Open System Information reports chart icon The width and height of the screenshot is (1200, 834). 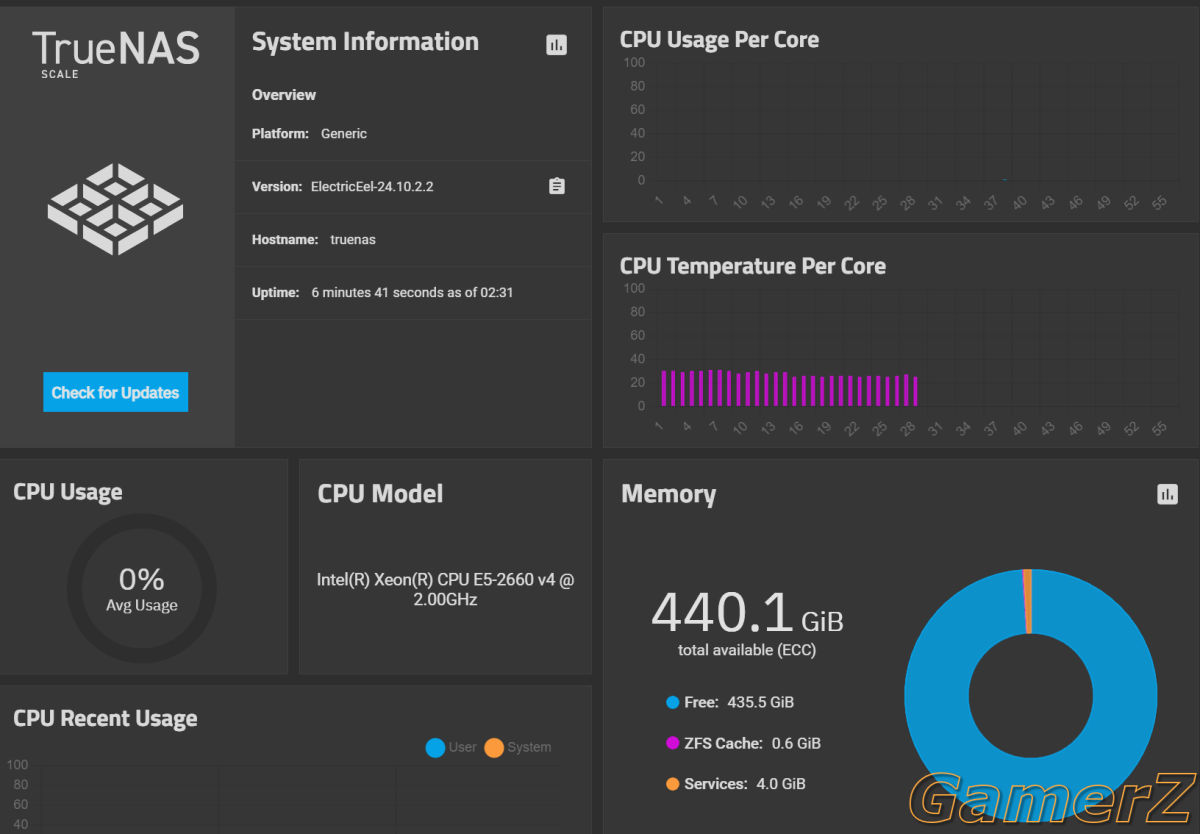click(557, 45)
